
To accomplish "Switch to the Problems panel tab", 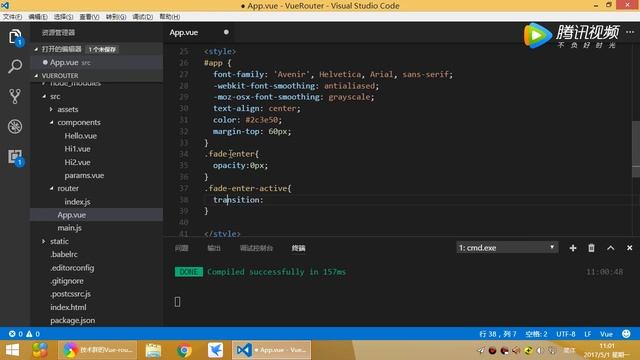I will coord(182,248).
